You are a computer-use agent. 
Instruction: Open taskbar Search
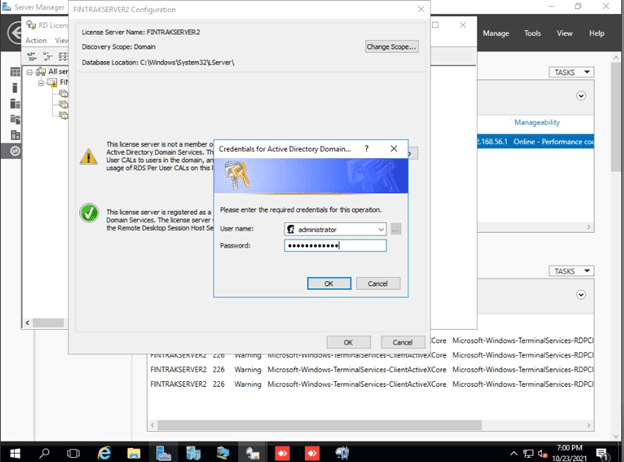(44, 453)
